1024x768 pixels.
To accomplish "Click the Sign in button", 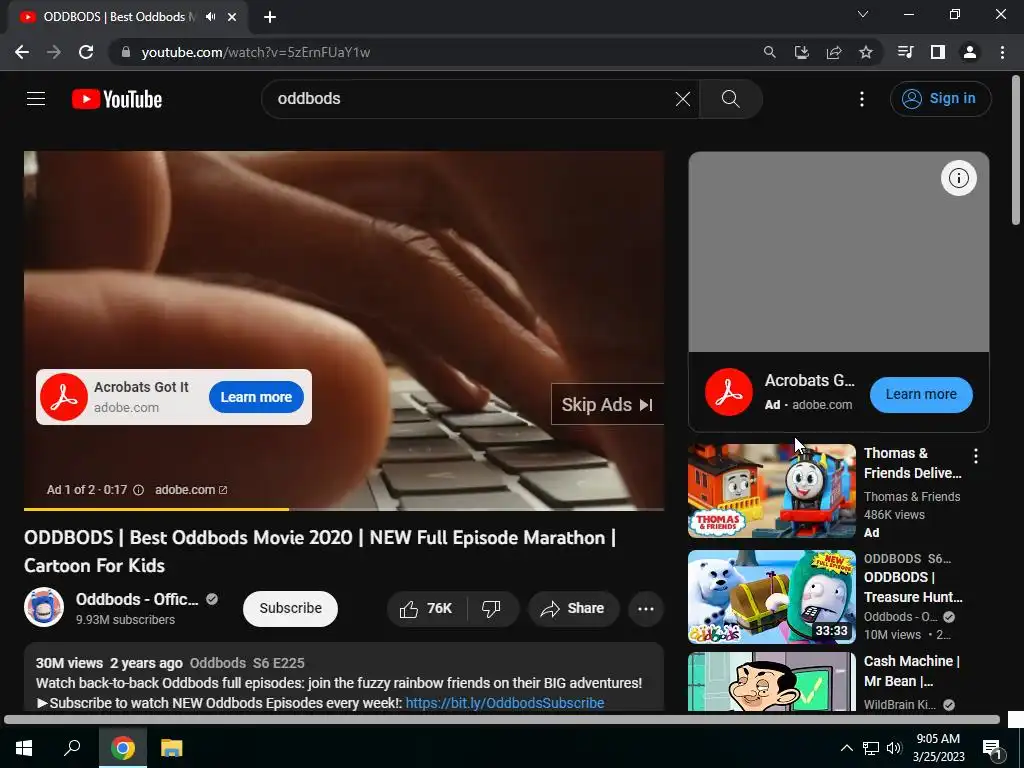I will pyautogui.click(x=940, y=99).
